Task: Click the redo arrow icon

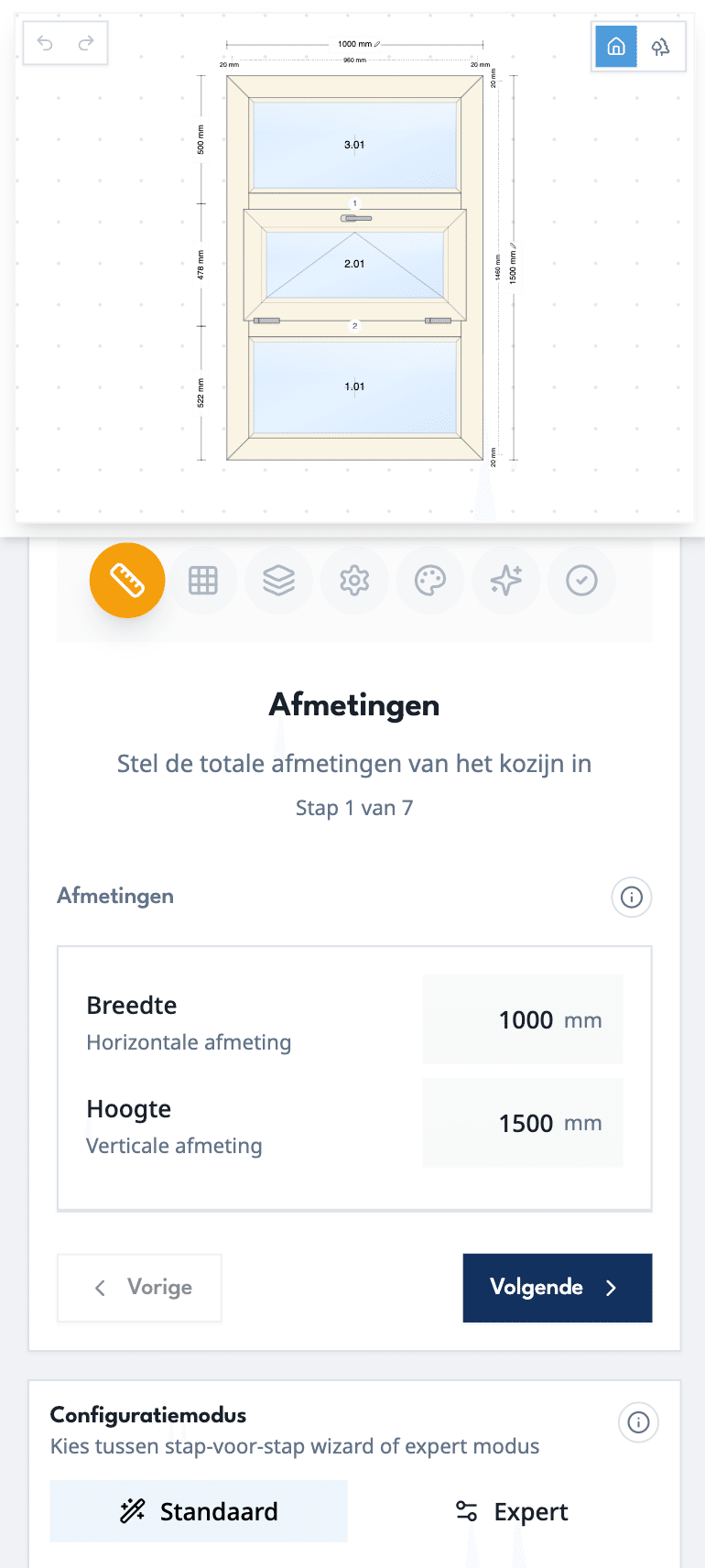Action: click(x=83, y=42)
